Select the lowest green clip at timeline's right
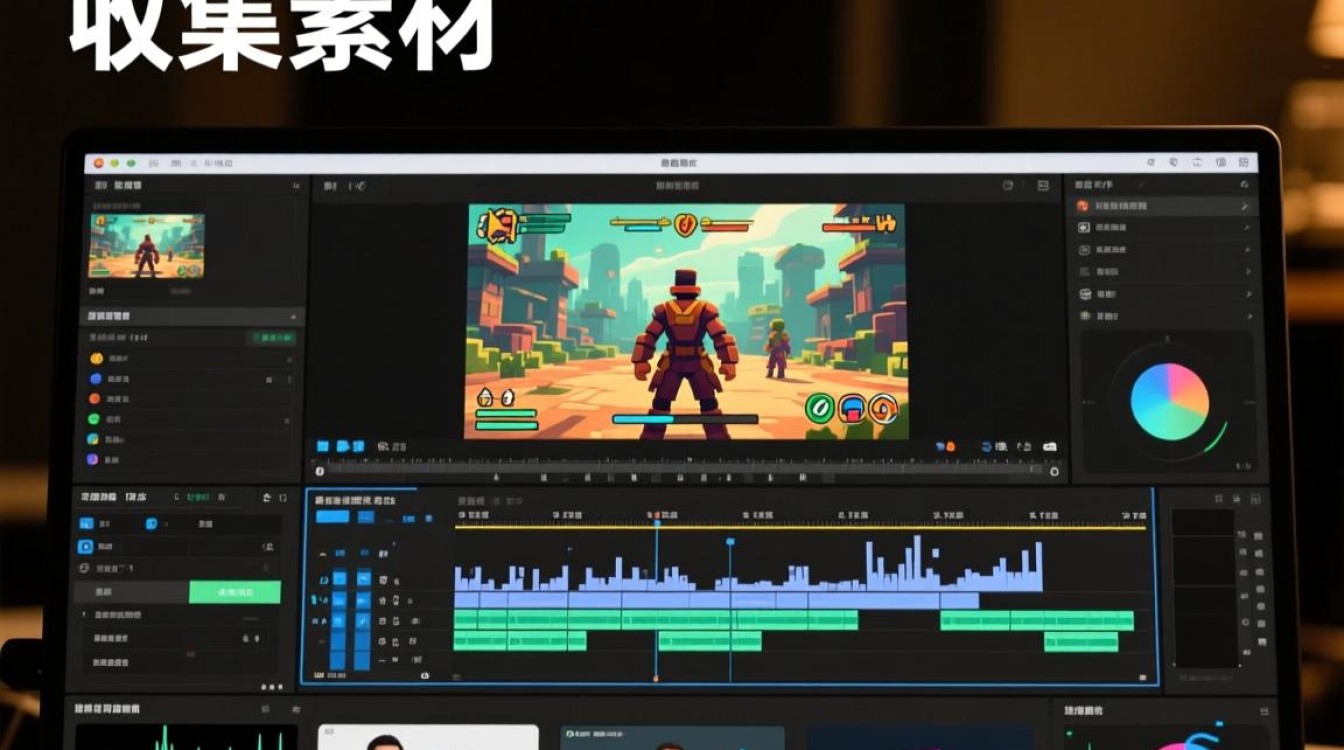1344x750 pixels. click(x=1081, y=642)
